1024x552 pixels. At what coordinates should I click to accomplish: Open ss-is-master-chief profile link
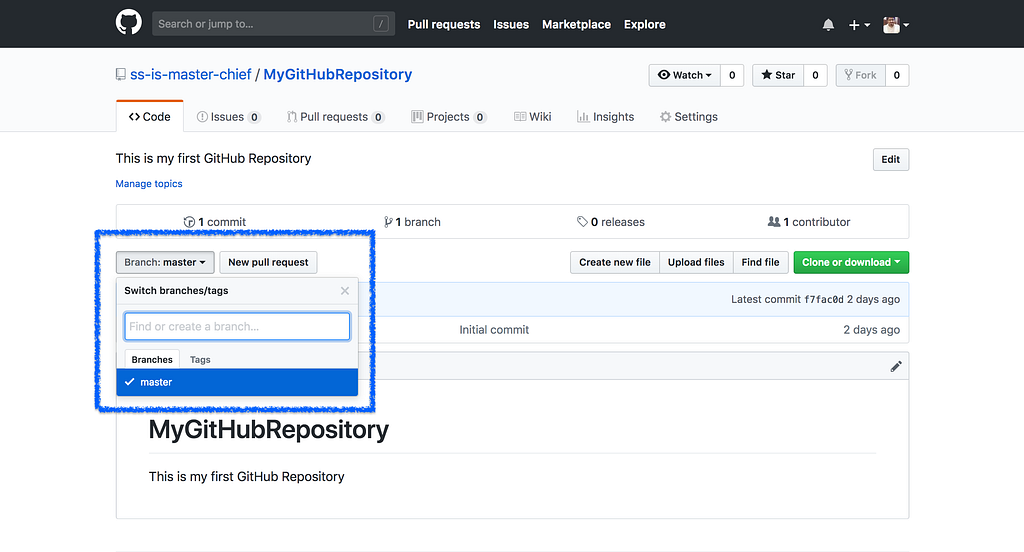click(191, 74)
